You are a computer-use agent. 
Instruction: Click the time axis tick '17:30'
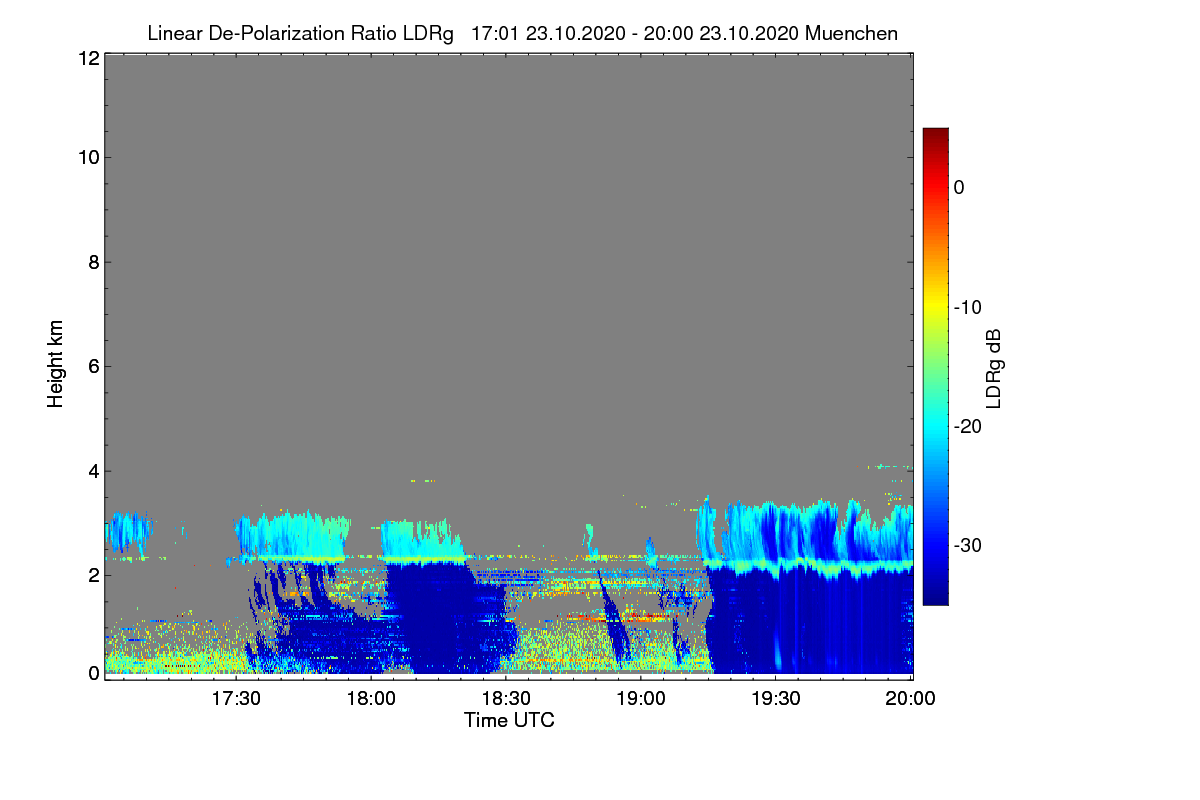point(236,699)
